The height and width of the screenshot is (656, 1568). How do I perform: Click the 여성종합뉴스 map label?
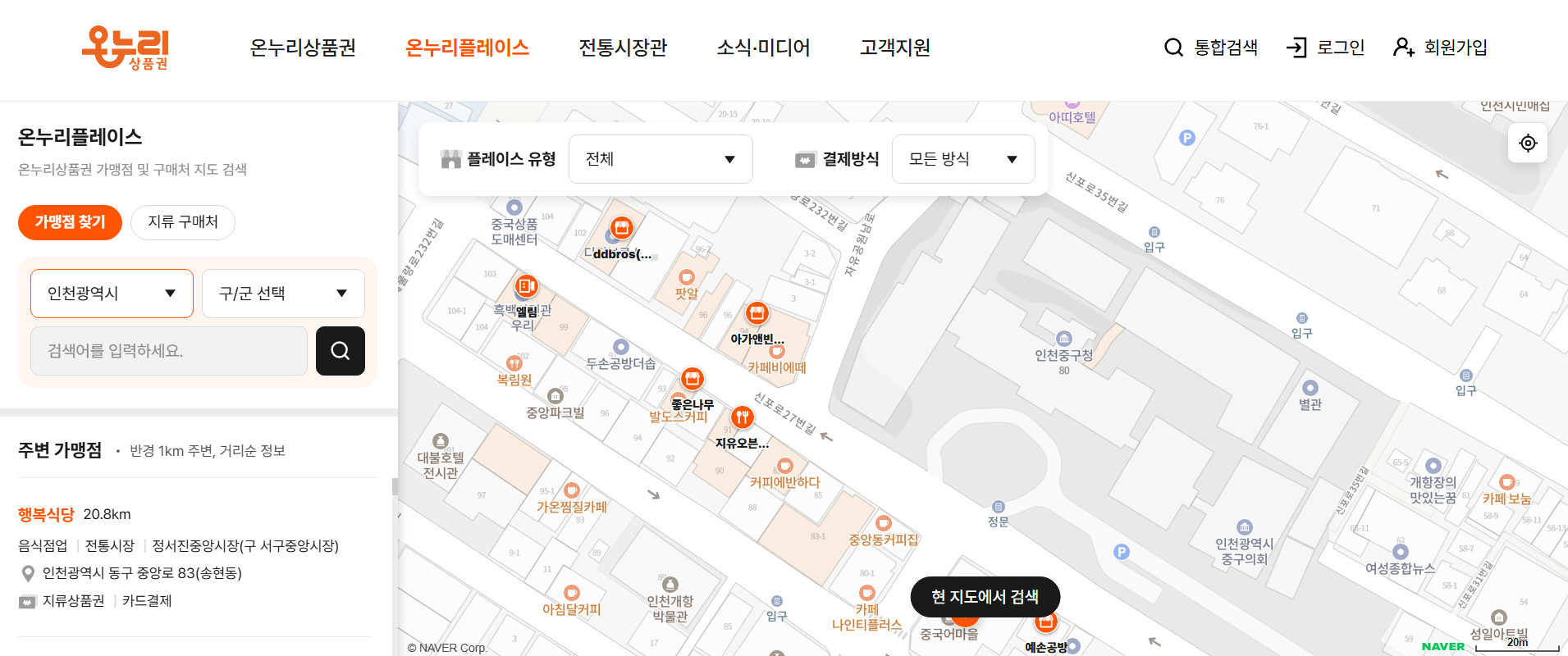pyautogui.click(x=1401, y=568)
